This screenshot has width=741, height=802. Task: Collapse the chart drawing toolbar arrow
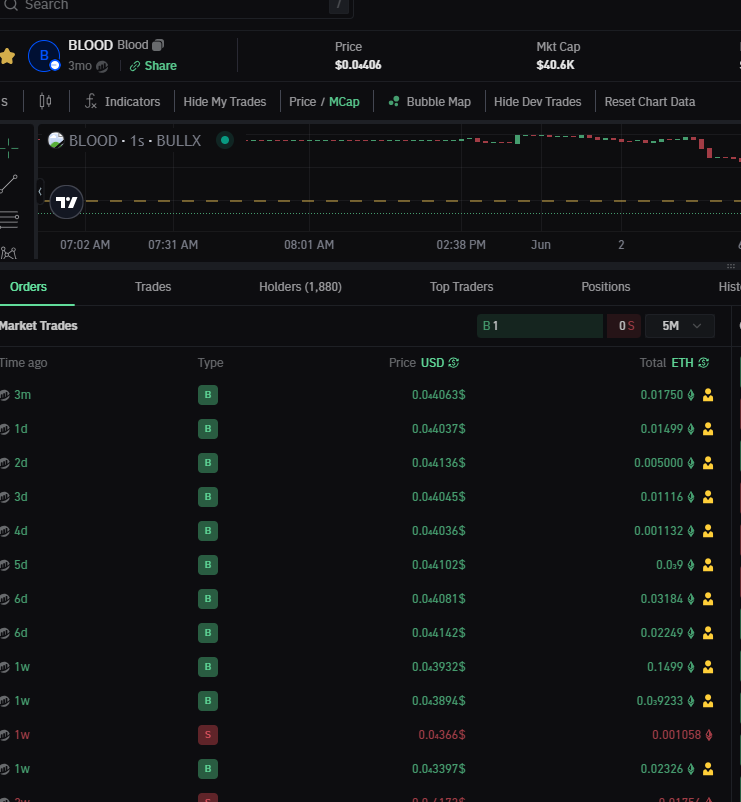pos(40,192)
